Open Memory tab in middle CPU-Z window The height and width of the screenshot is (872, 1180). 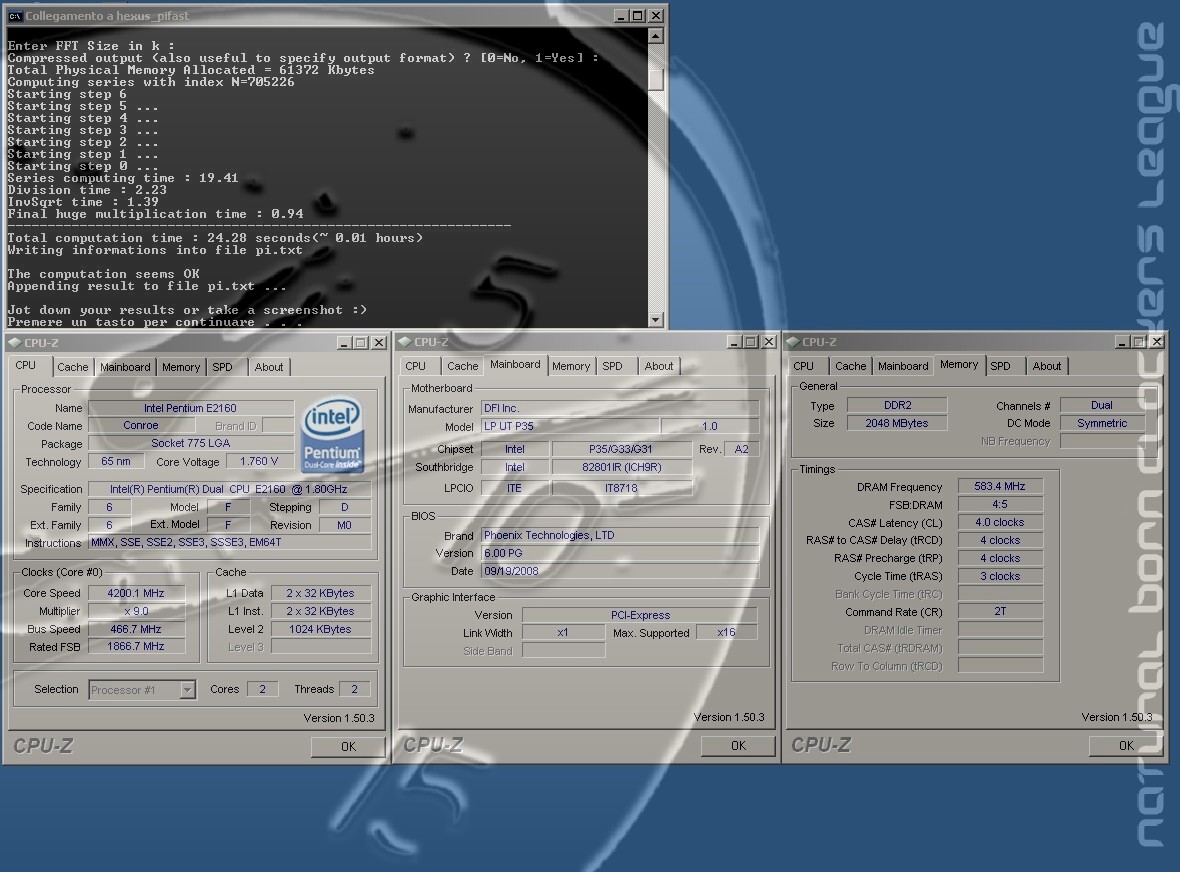click(571, 366)
